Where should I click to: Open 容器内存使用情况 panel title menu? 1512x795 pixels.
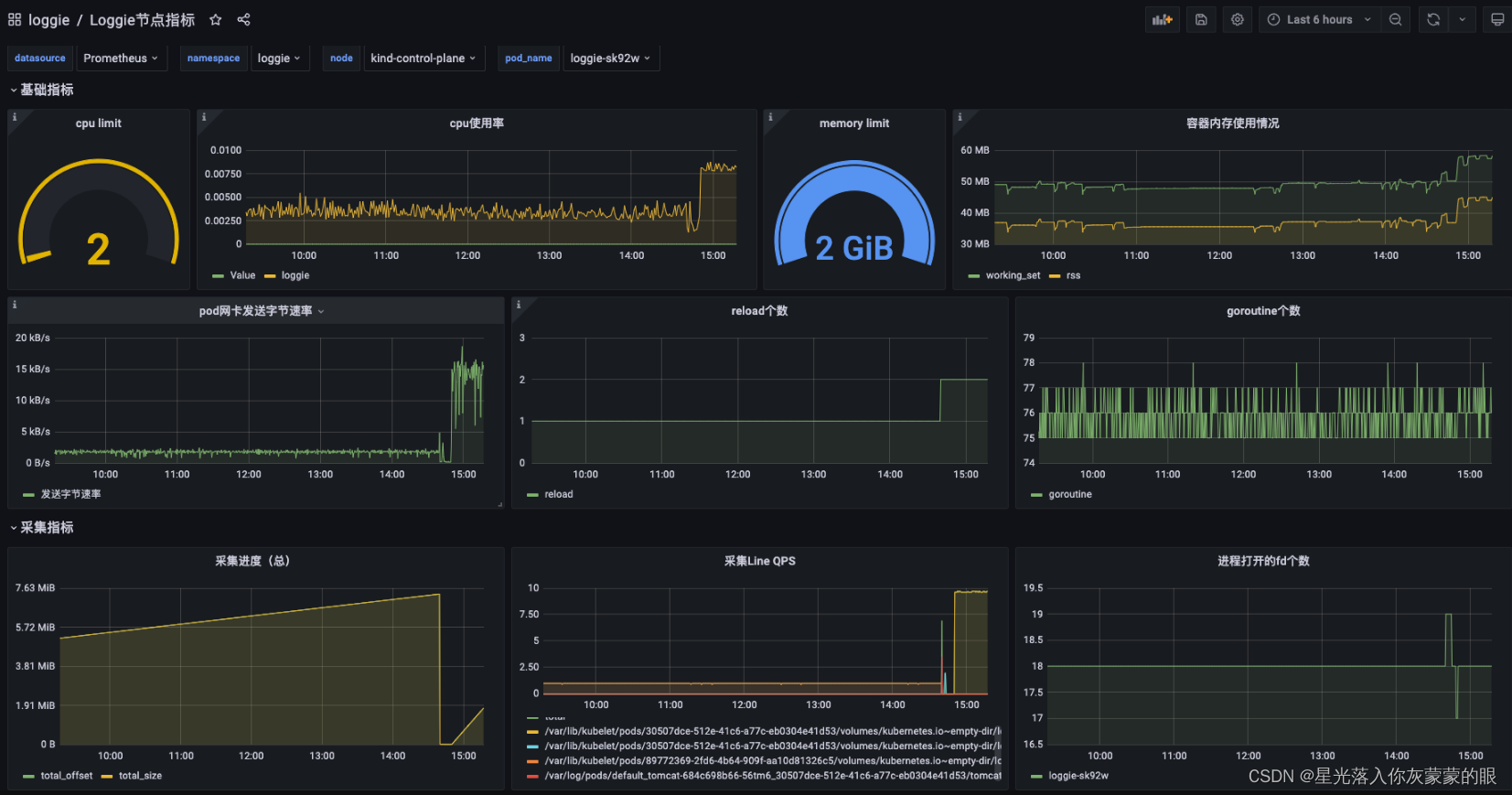tap(1232, 124)
